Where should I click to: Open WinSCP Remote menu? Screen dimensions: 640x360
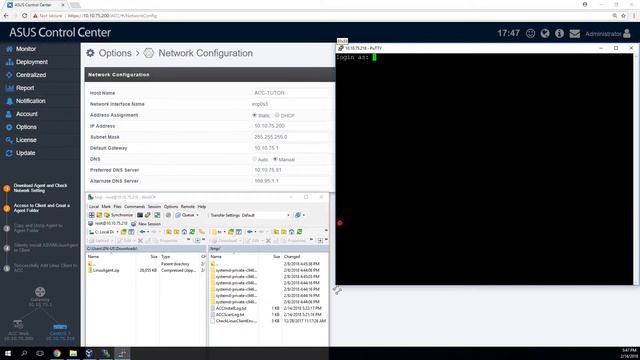click(188, 207)
